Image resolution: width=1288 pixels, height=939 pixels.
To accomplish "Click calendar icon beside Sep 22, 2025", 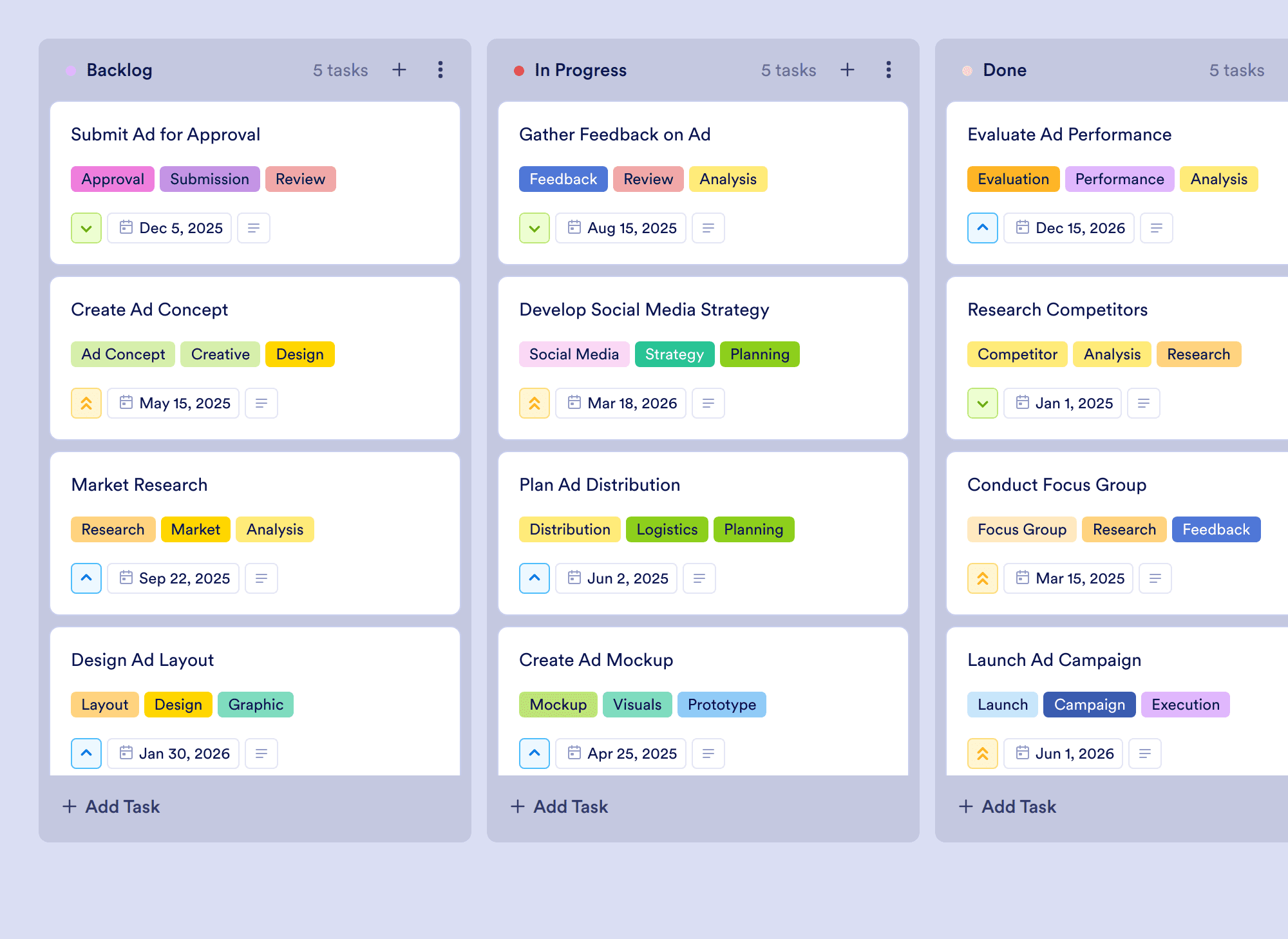I will (x=126, y=578).
